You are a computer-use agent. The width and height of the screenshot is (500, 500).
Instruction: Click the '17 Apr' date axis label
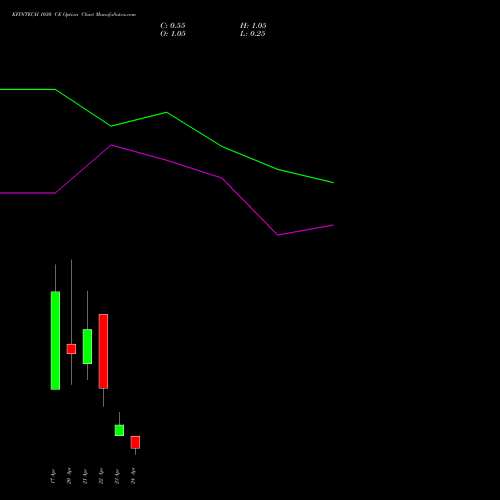[x=53, y=476]
